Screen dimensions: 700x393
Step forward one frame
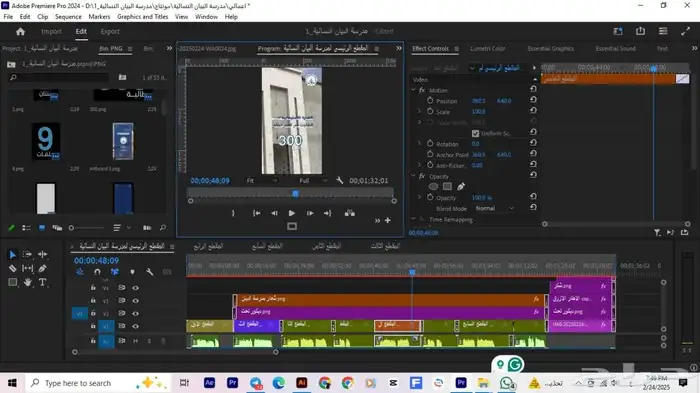[x=309, y=213]
